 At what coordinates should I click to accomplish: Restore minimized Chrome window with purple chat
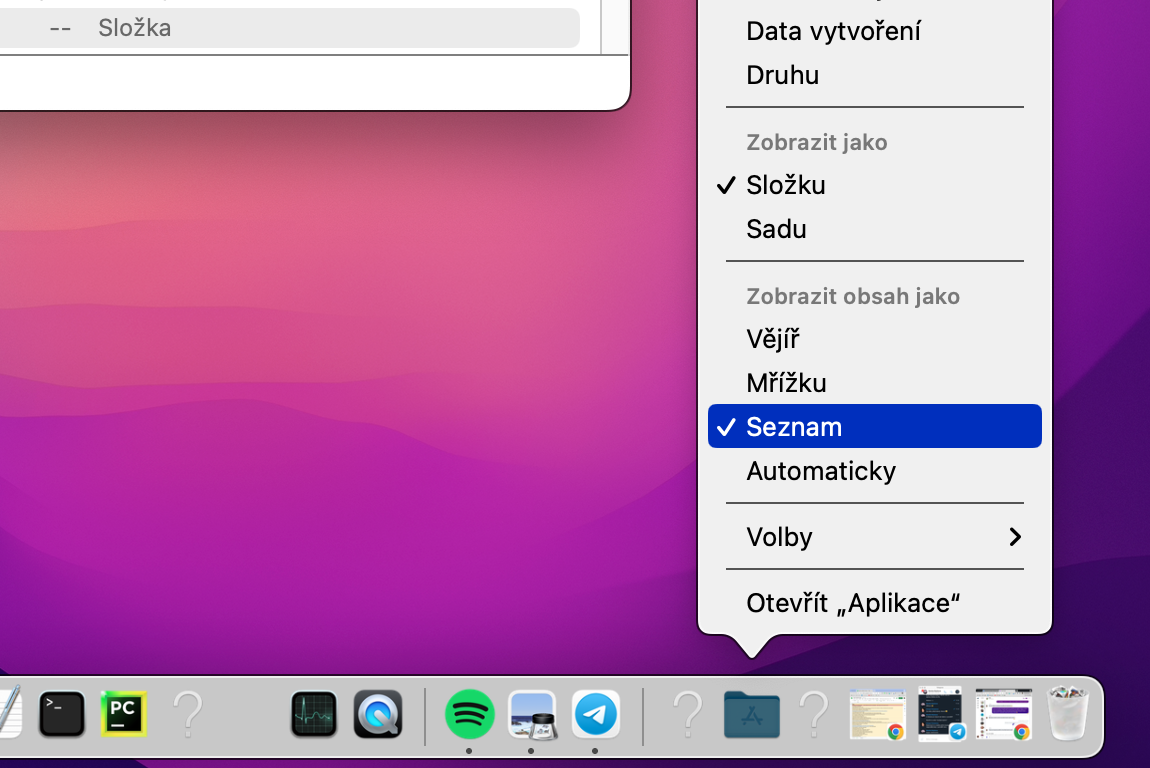(1003, 714)
